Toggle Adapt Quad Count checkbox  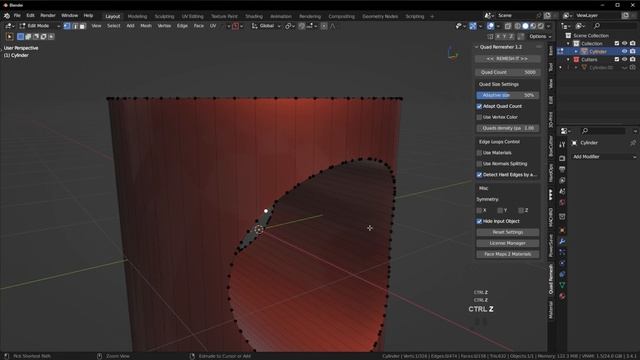(479, 107)
